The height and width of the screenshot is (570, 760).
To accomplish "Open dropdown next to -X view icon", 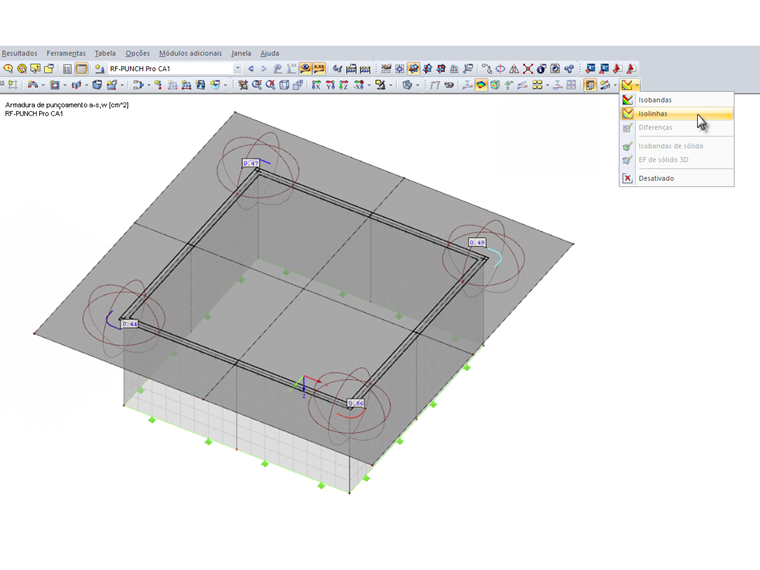I will (369, 85).
